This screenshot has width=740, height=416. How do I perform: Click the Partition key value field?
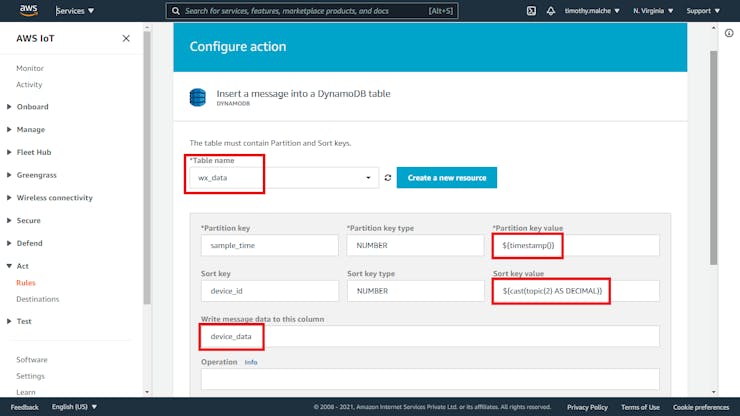[x=576, y=246]
